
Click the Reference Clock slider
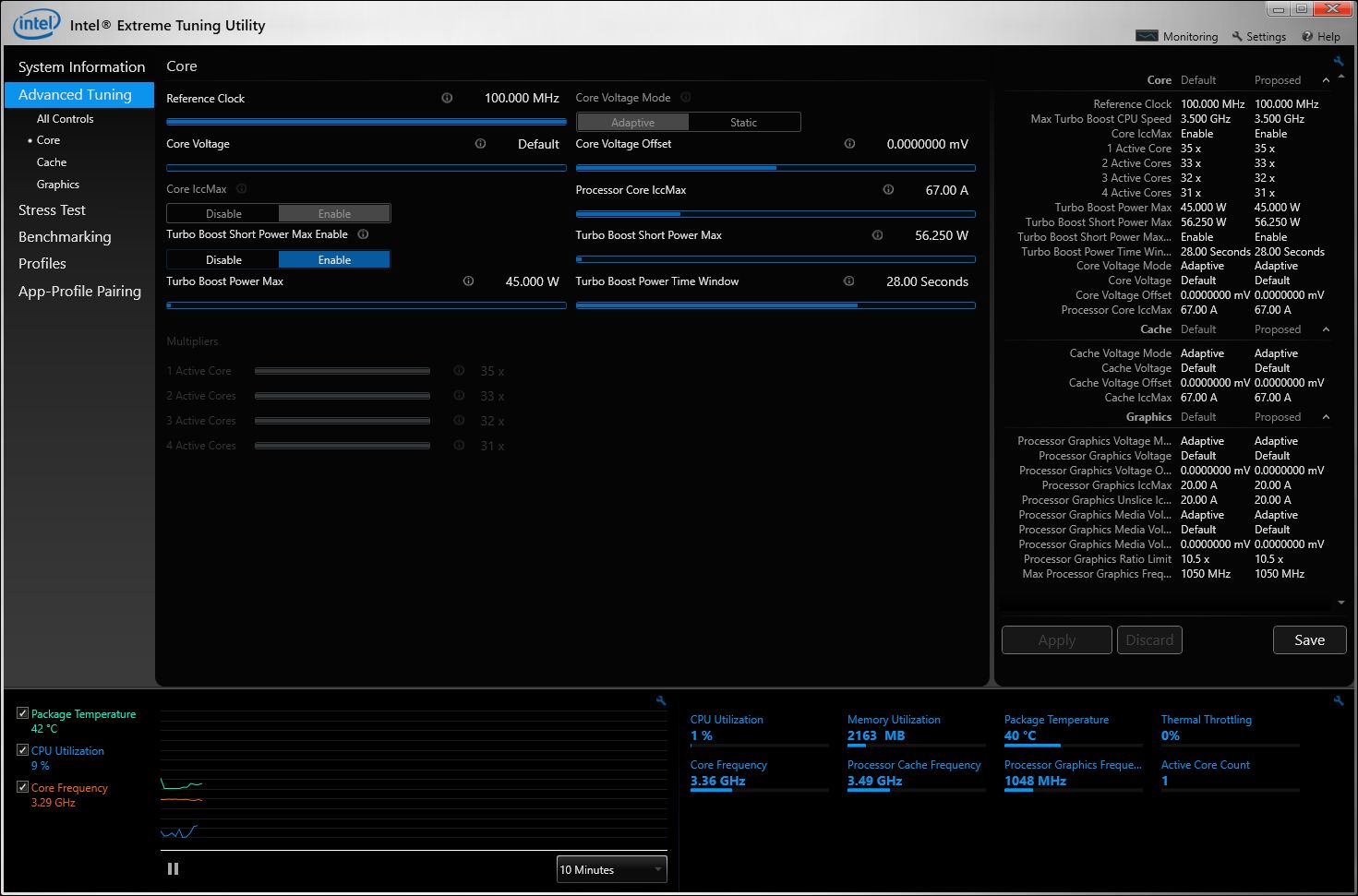(x=367, y=122)
